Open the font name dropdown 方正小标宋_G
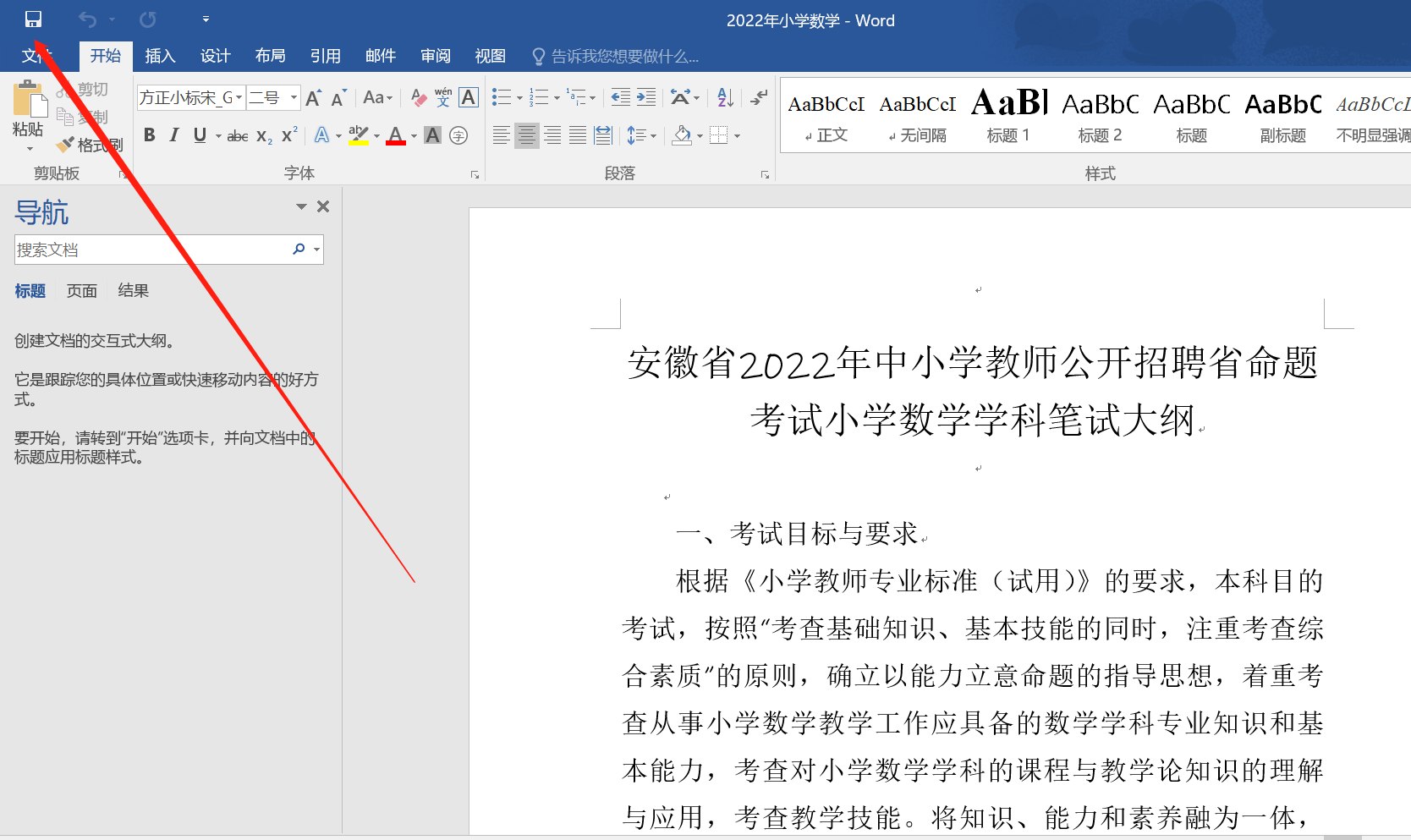1411x840 pixels. (239, 98)
